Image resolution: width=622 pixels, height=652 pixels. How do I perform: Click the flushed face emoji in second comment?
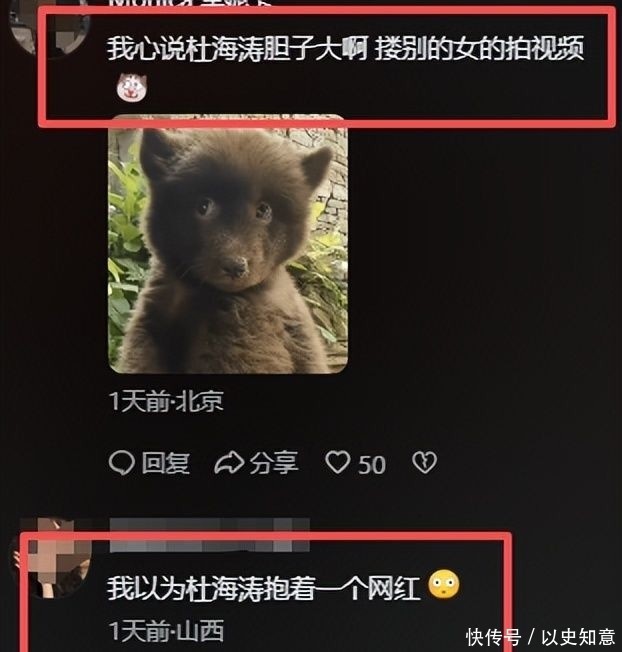pos(444,585)
